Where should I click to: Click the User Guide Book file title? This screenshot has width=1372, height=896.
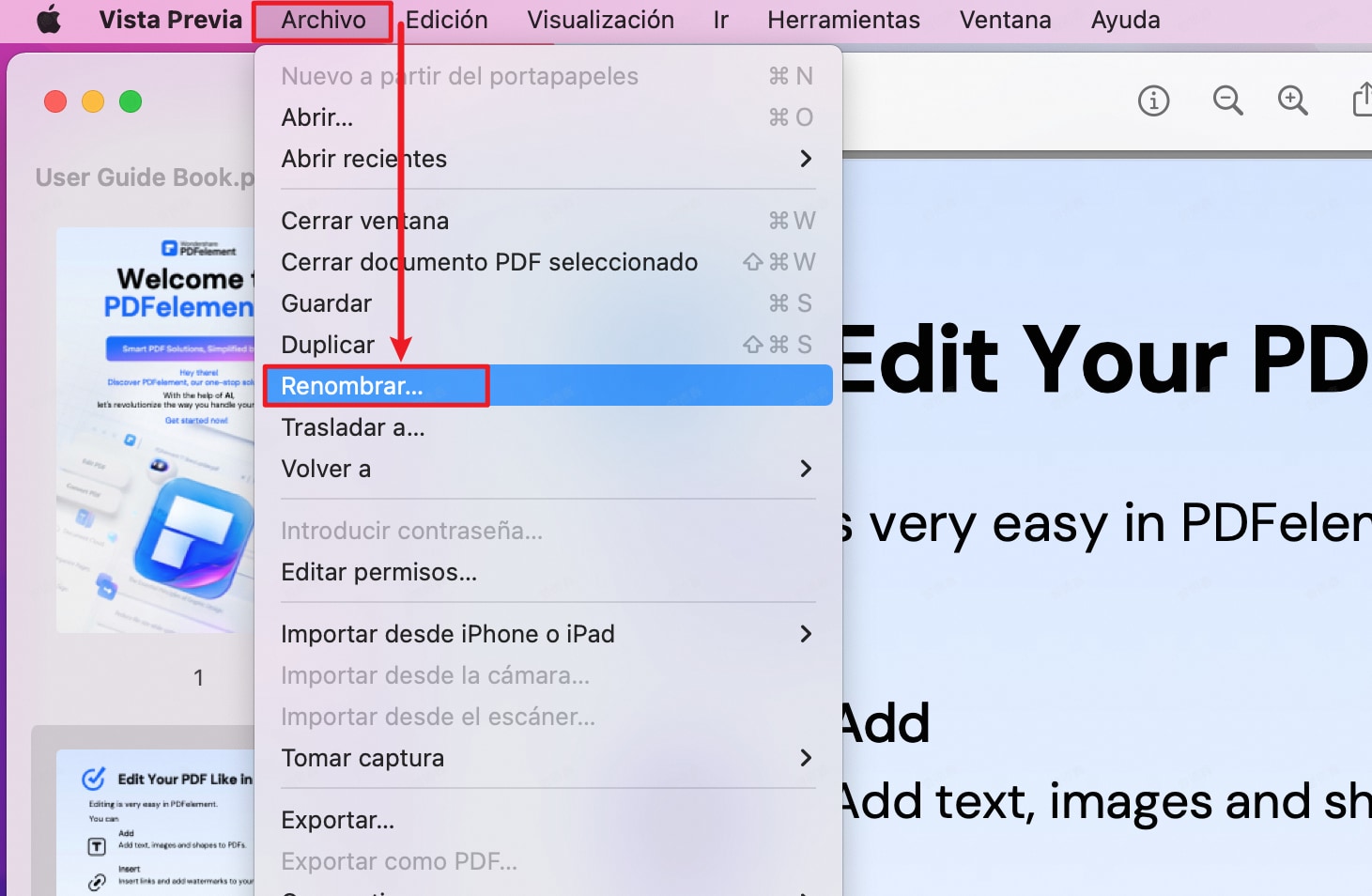(x=145, y=178)
